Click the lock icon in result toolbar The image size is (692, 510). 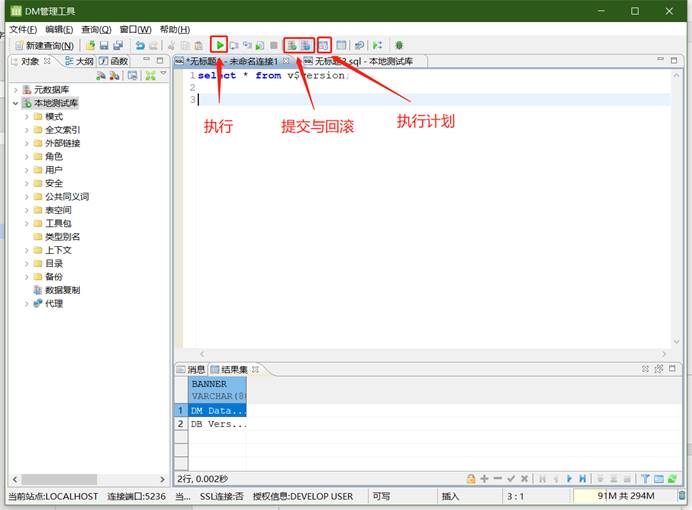coord(471,479)
